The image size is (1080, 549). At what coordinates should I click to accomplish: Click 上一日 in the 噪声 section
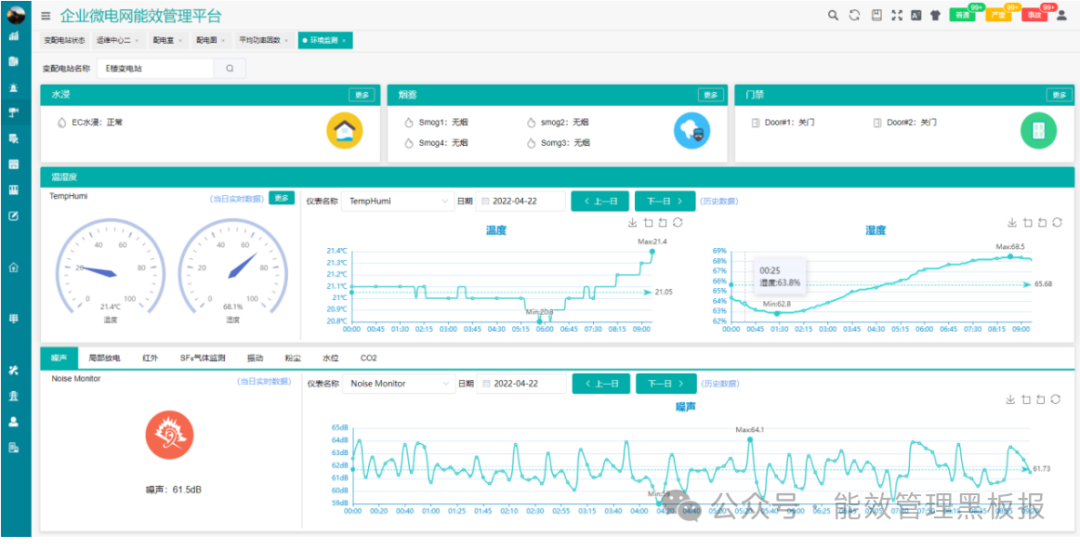coord(601,384)
